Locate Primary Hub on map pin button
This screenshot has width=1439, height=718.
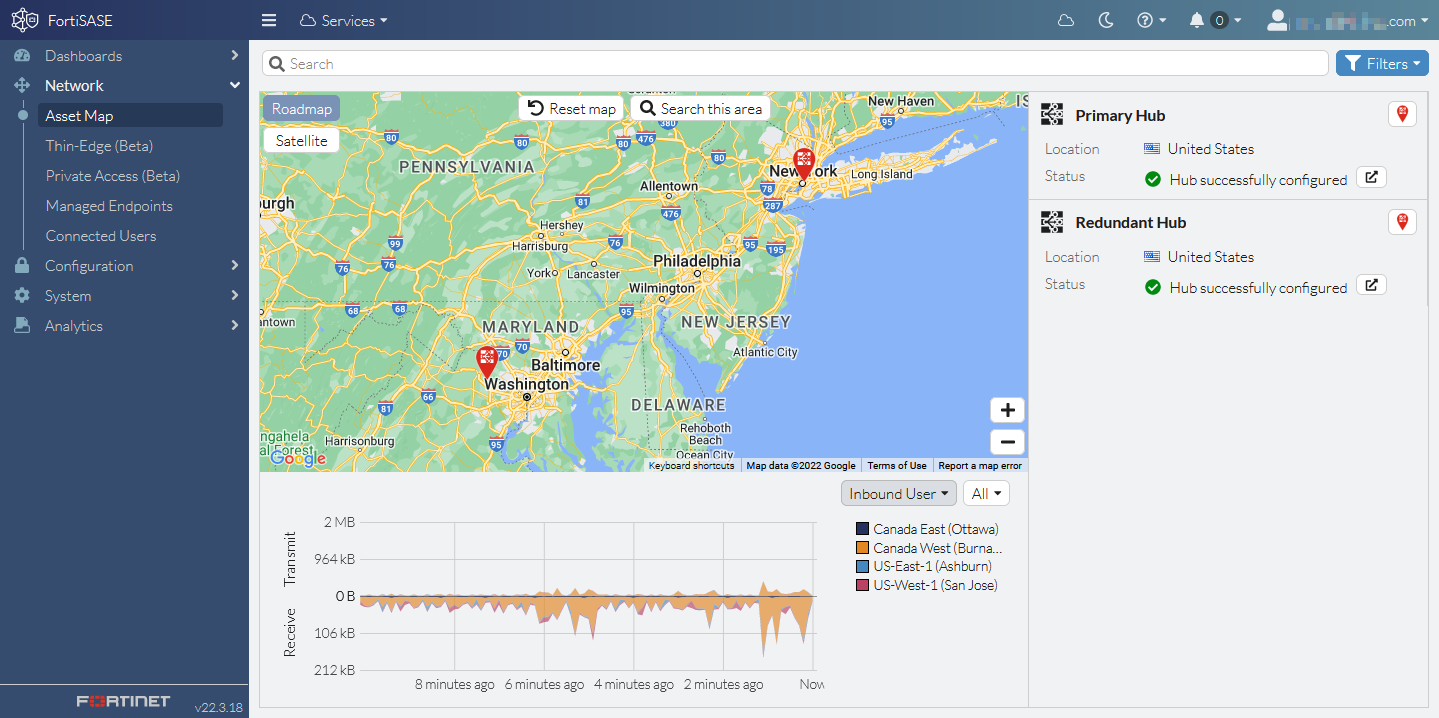(1402, 114)
